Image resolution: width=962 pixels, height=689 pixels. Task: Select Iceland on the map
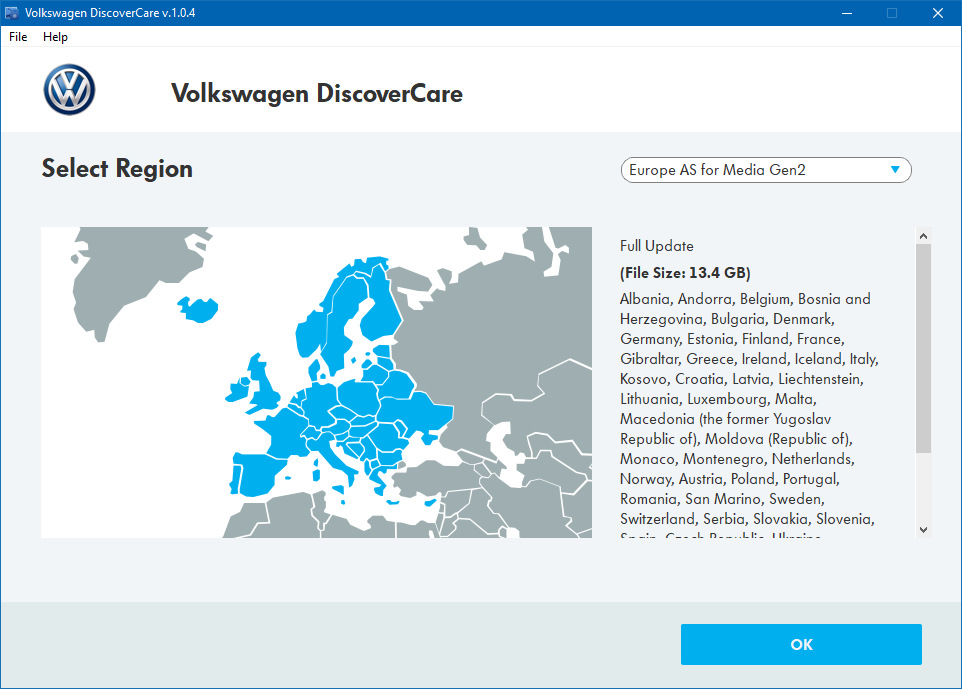pyautogui.click(x=202, y=307)
